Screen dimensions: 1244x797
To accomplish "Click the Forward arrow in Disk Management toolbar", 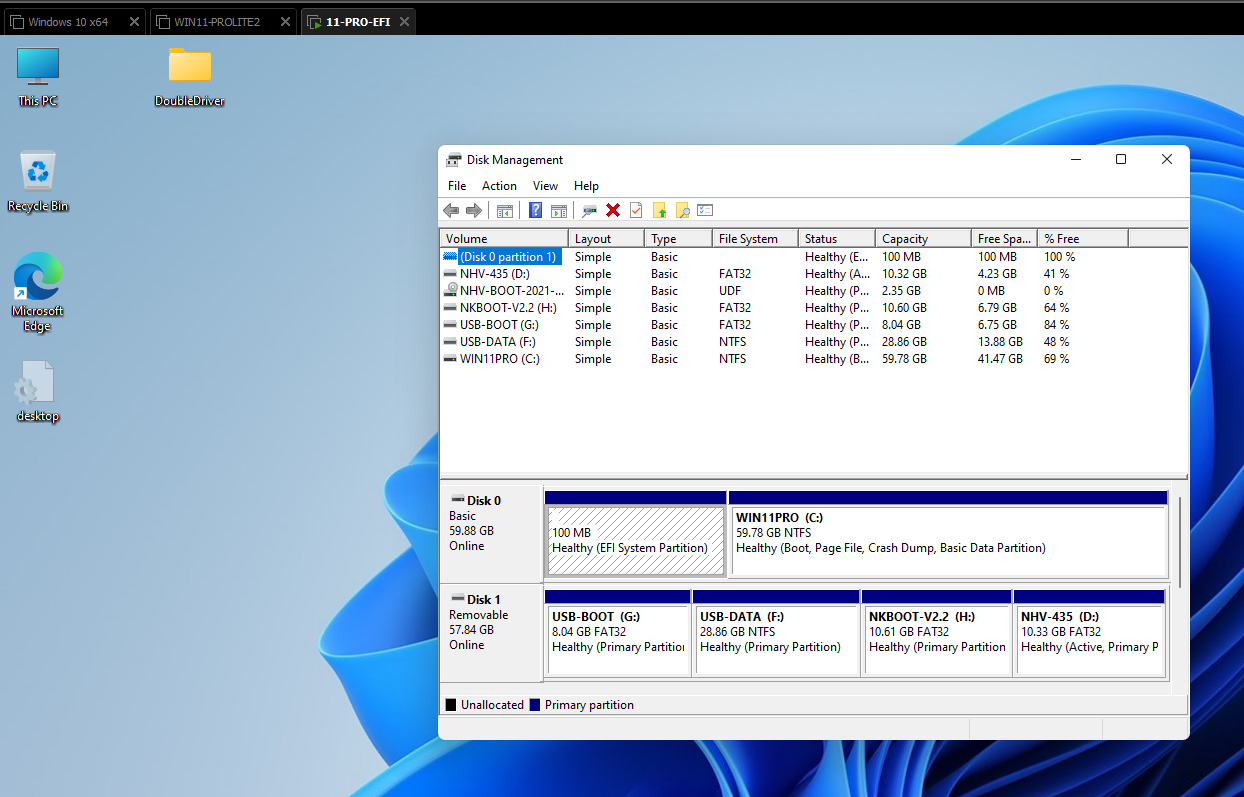I will 474,210.
